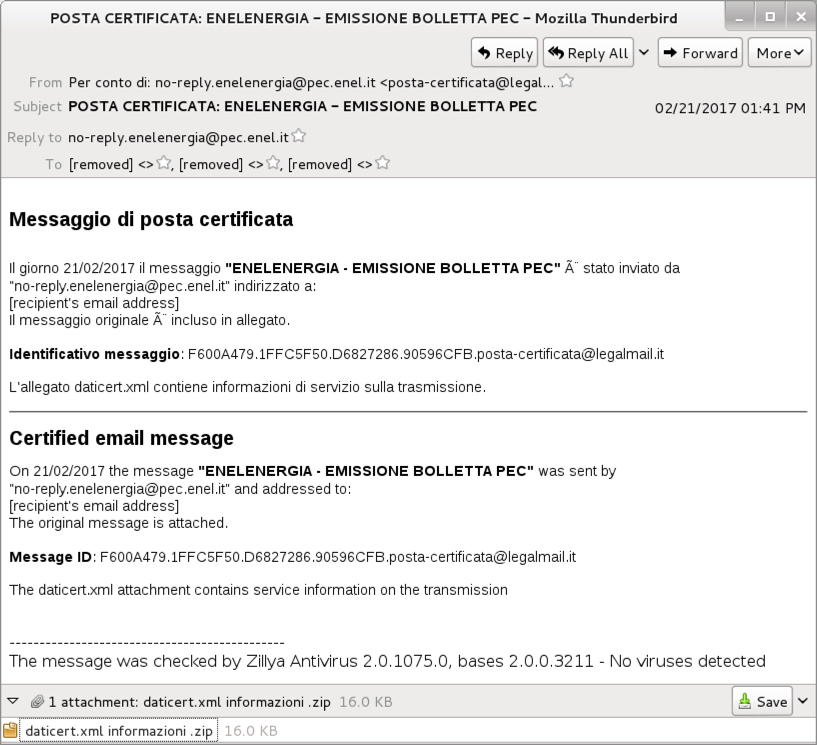817x745 pixels.
Task: Select the second [removed] recipient
Action: [221, 164]
